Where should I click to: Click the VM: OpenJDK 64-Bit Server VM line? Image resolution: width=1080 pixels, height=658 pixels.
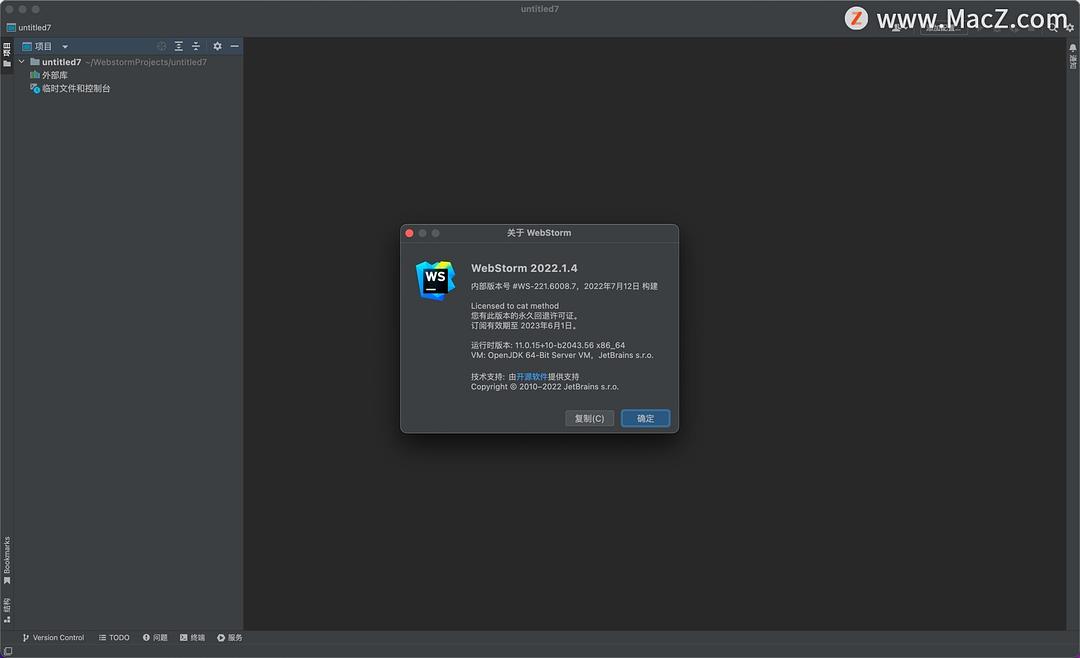tap(562, 356)
